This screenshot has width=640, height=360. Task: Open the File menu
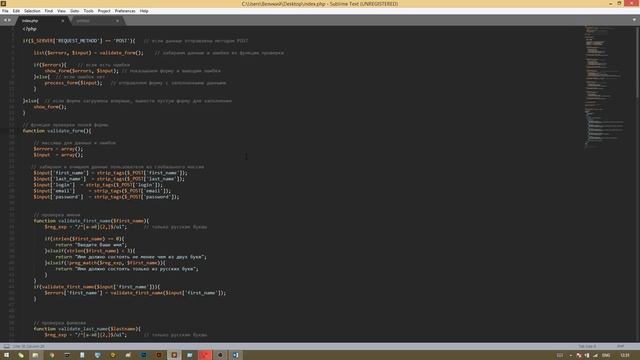tap(5, 11)
